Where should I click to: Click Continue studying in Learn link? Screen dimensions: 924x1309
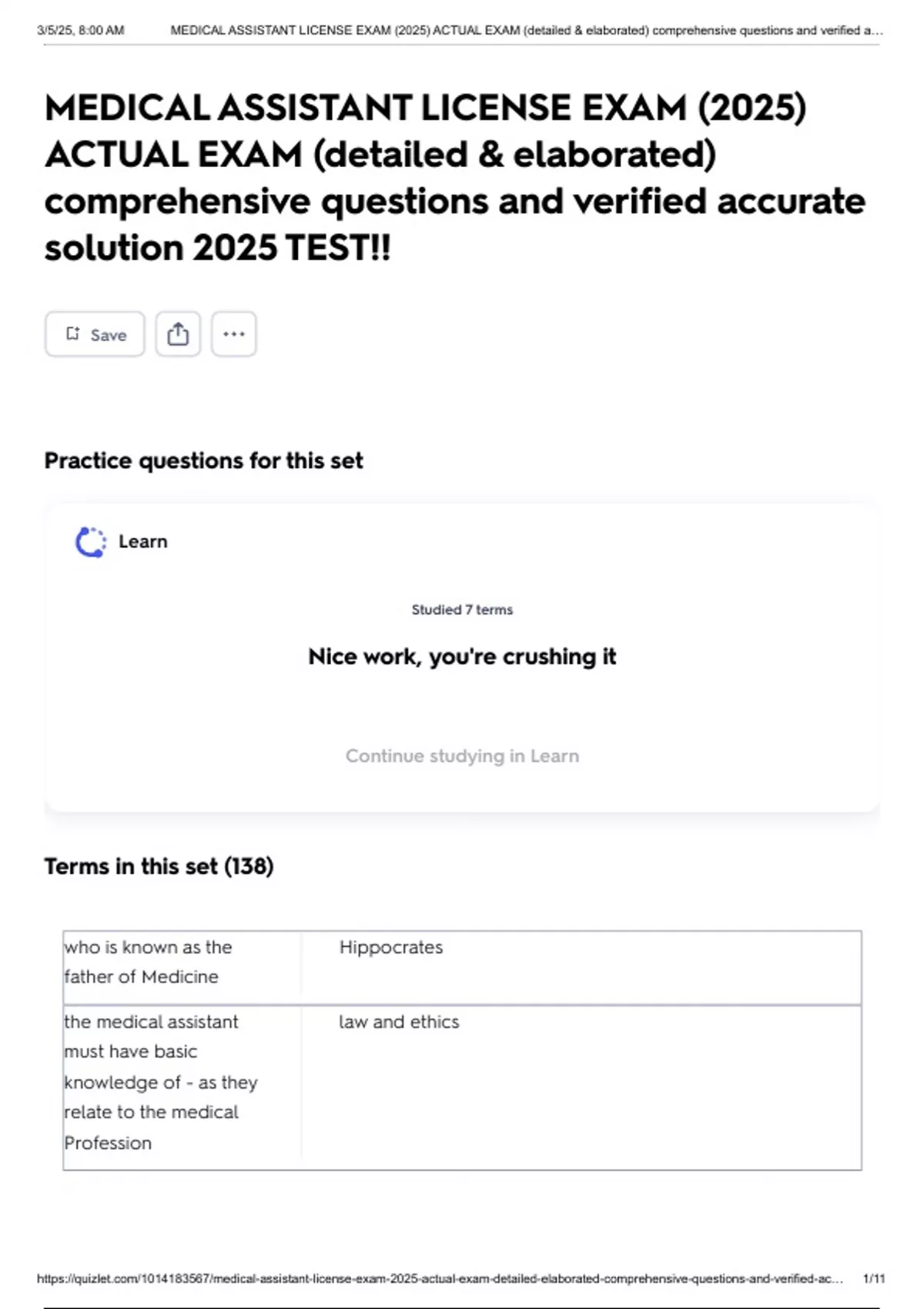point(462,756)
